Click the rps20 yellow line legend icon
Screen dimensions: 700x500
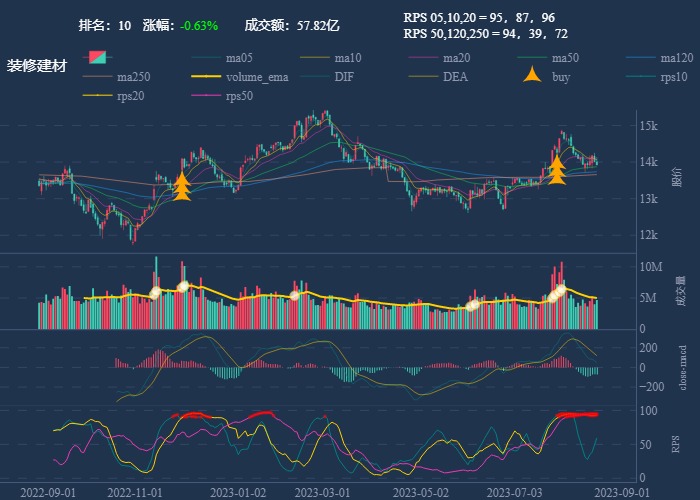coord(99,96)
